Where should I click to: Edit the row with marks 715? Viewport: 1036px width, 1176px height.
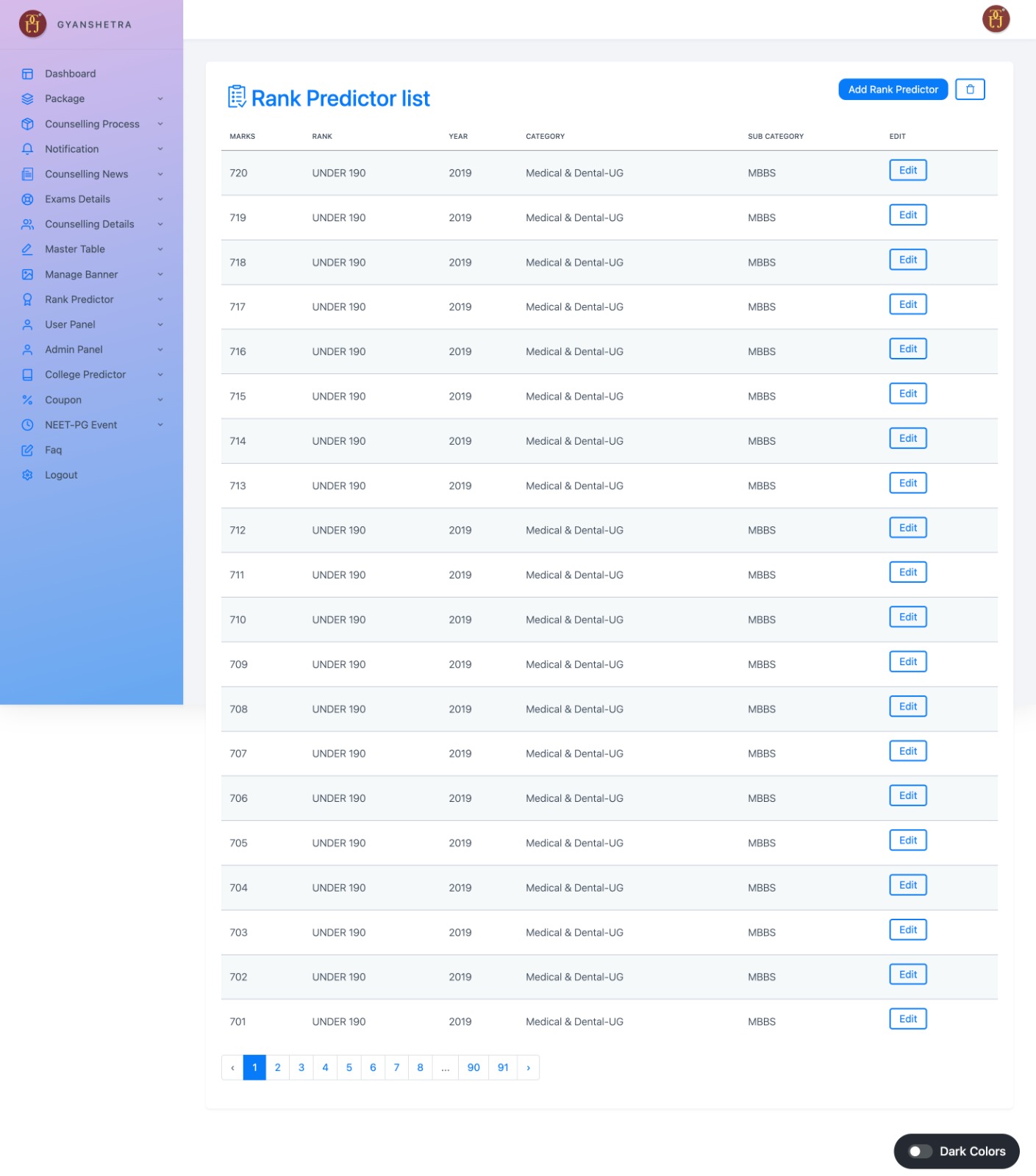pyautogui.click(x=908, y=394)
